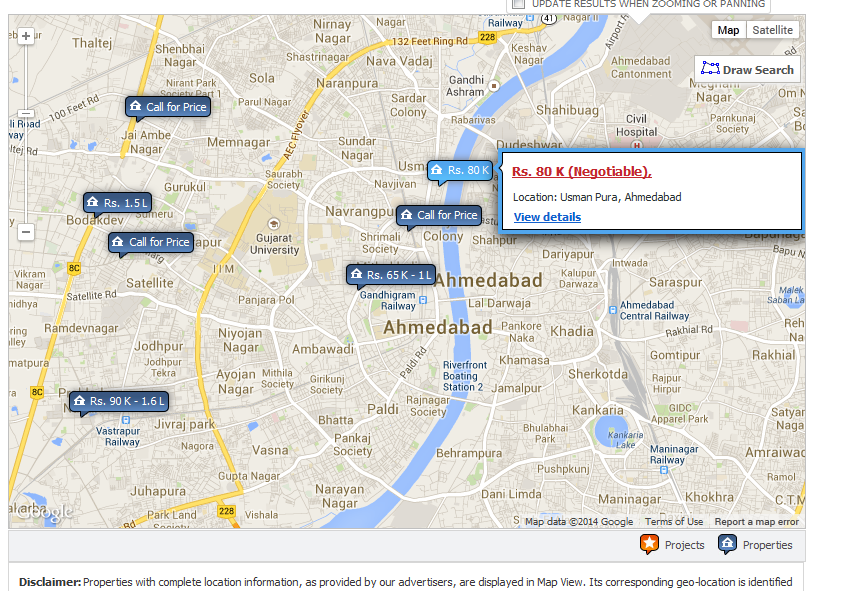Select Call for Price marker near Bodakdev
The width and height of the screenshot is (855, 591).
coord(151,242)
